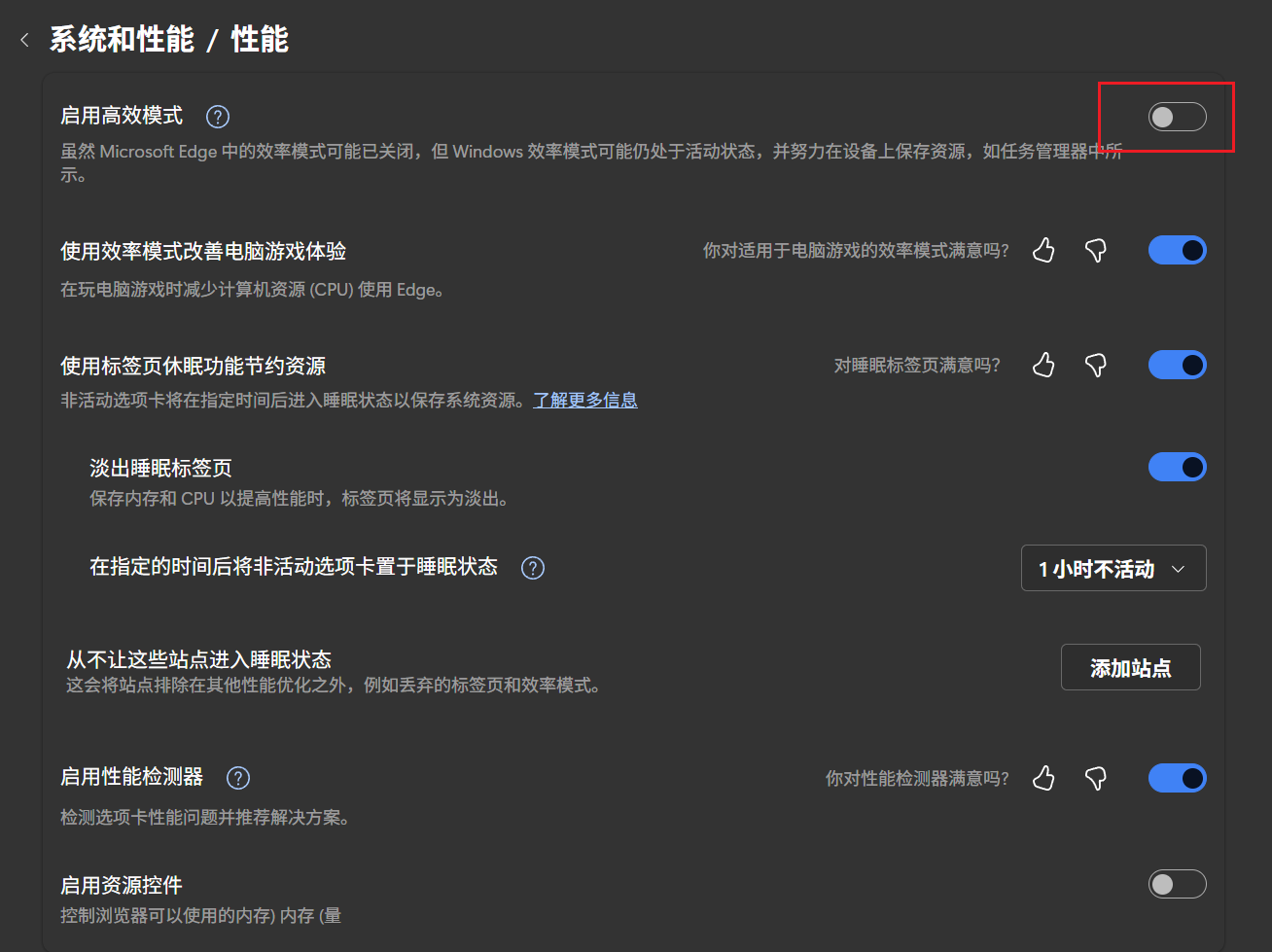This screenshot has height=952, width=1272.
Task: Click the 启用资源控件 setting title
Action: [122, 886]
